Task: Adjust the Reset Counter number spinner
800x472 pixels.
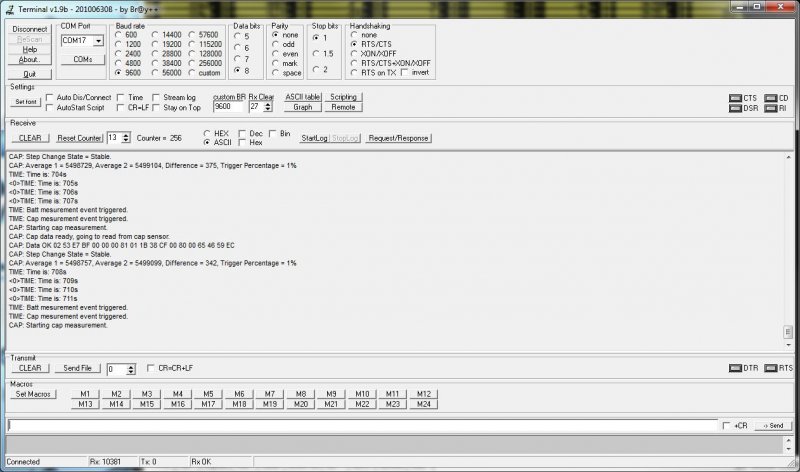Action: [126, 137]
